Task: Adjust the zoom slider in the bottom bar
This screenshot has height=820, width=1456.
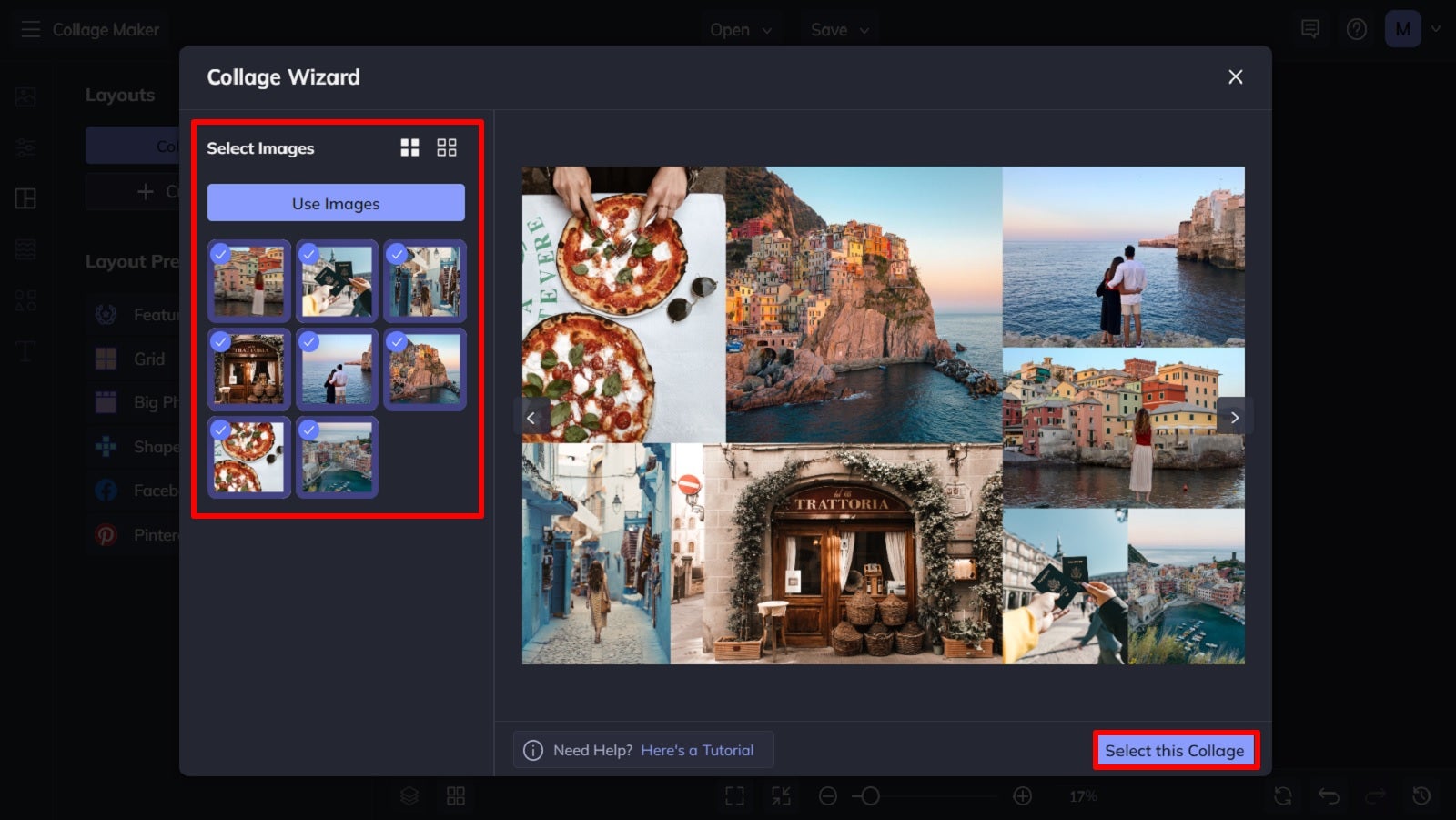Action: 869,795
